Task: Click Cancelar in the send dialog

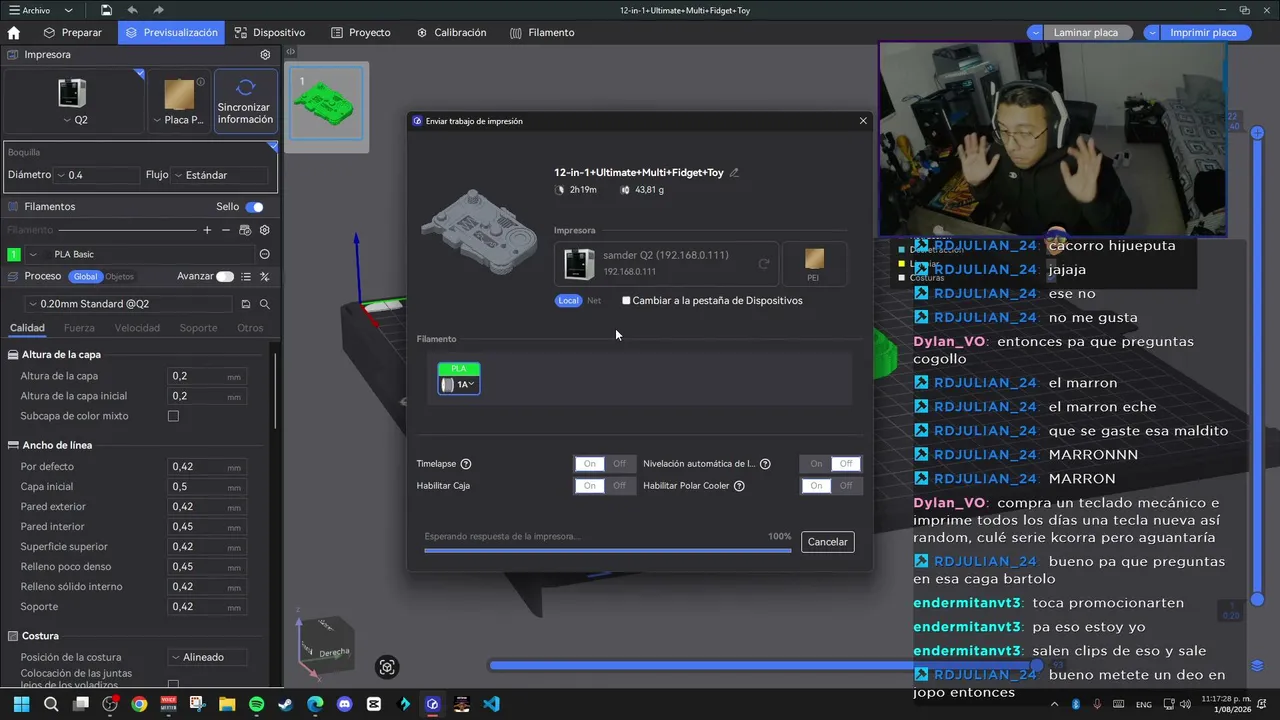Action: tap(828, 542)
